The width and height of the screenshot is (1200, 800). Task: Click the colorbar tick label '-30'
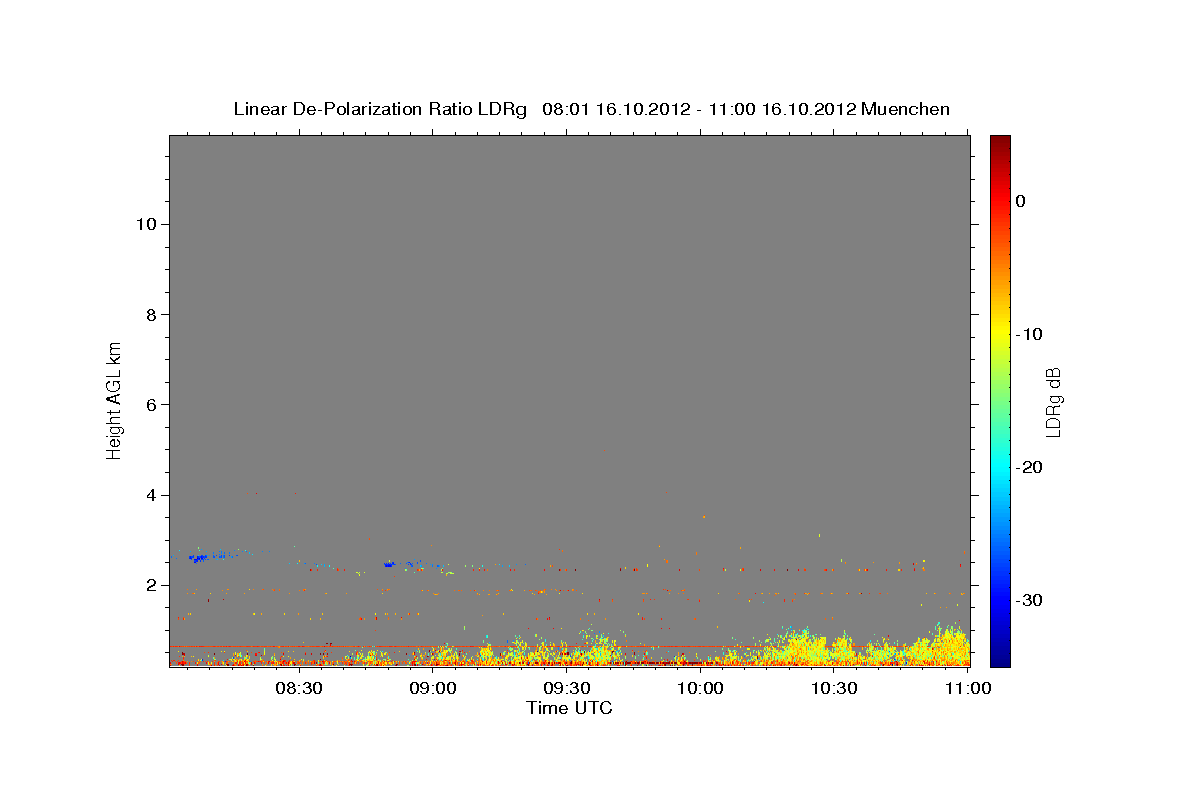pyautogui.click(x=1030, y=600)
